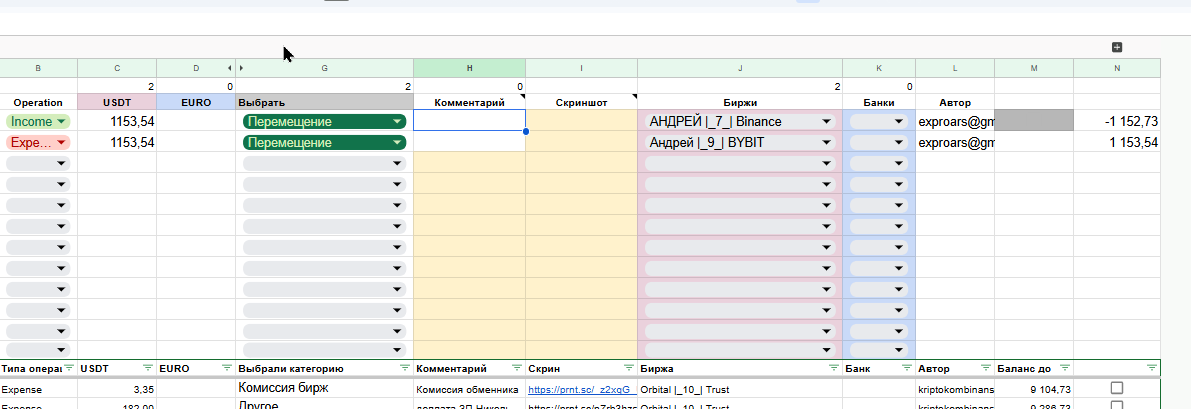Open filter icon in Скрин column header
1191x409 pixels.
pyautogui.click(x=628, y=368)
